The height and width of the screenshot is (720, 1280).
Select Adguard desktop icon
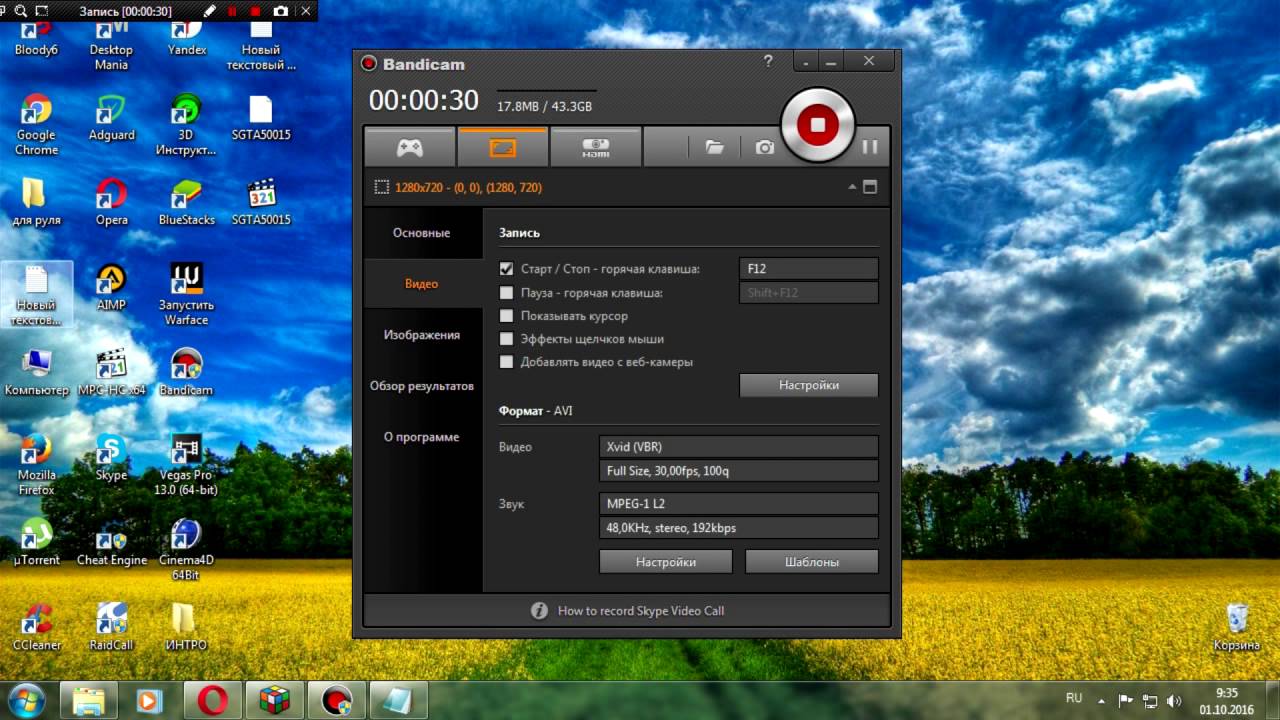coord(111,117)
